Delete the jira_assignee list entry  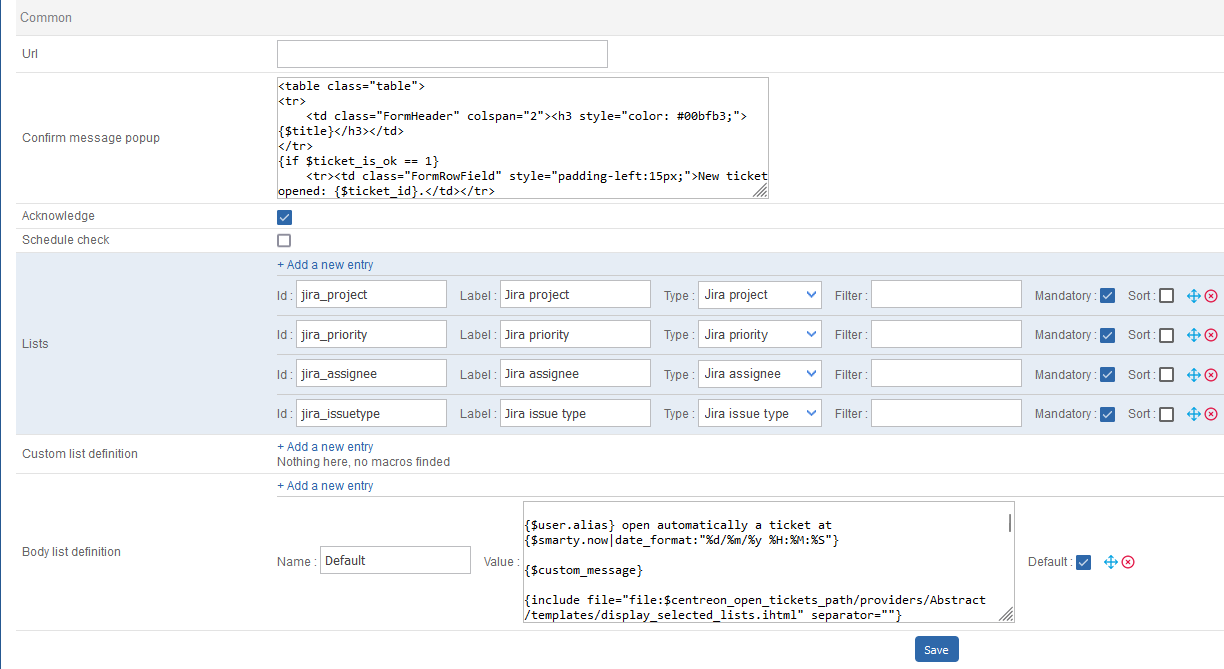pos(1211,375)
